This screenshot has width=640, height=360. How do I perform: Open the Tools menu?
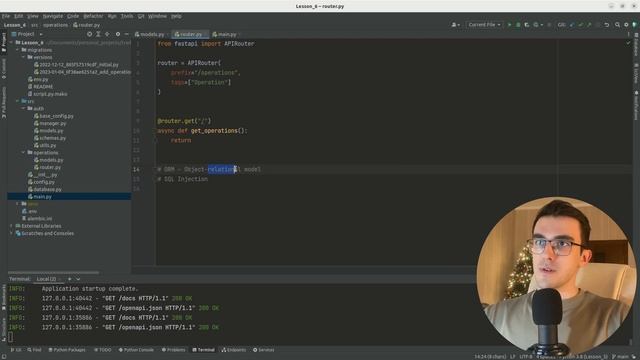tap(127, 16)
